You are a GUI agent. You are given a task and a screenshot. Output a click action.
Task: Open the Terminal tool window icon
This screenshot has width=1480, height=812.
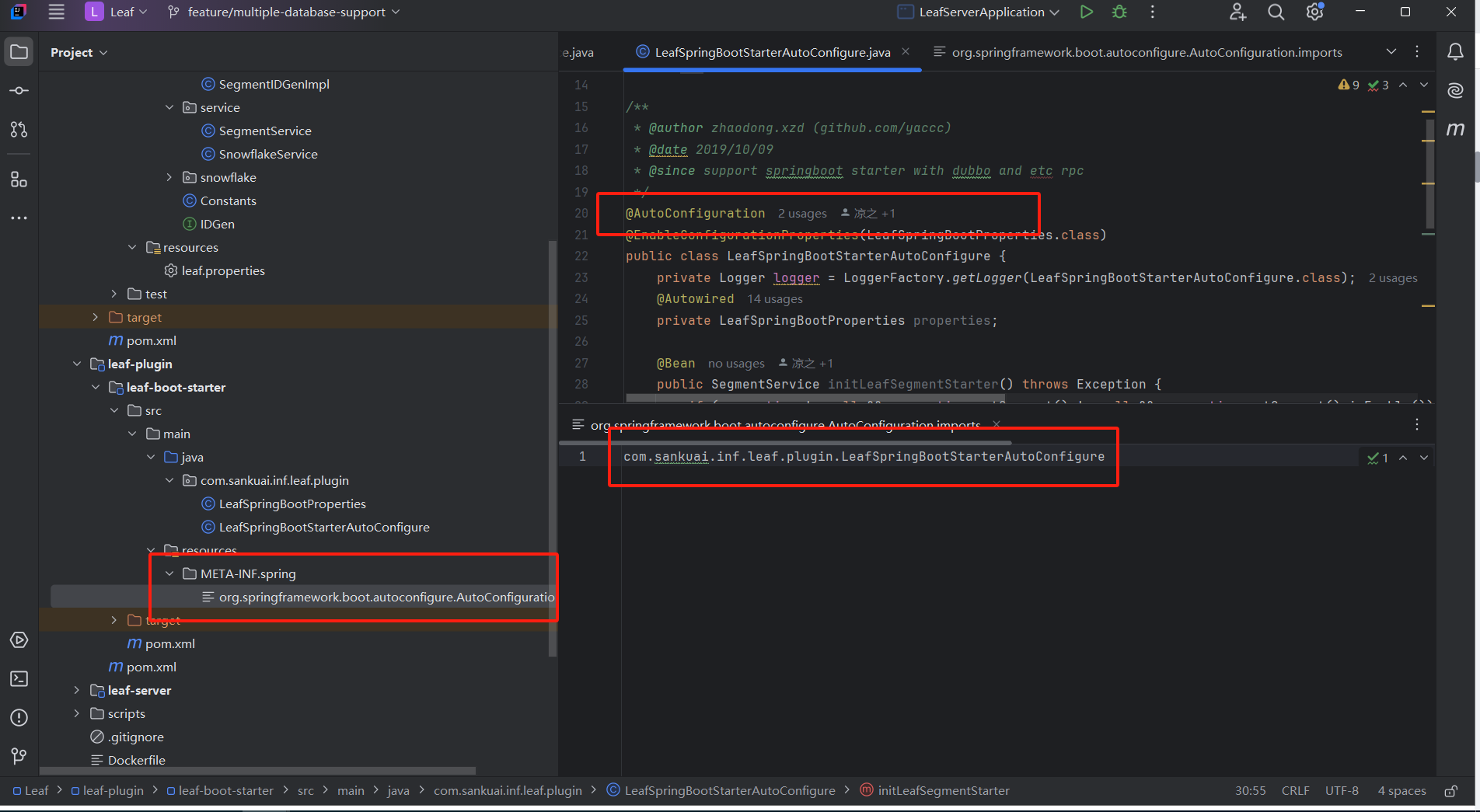19,678
